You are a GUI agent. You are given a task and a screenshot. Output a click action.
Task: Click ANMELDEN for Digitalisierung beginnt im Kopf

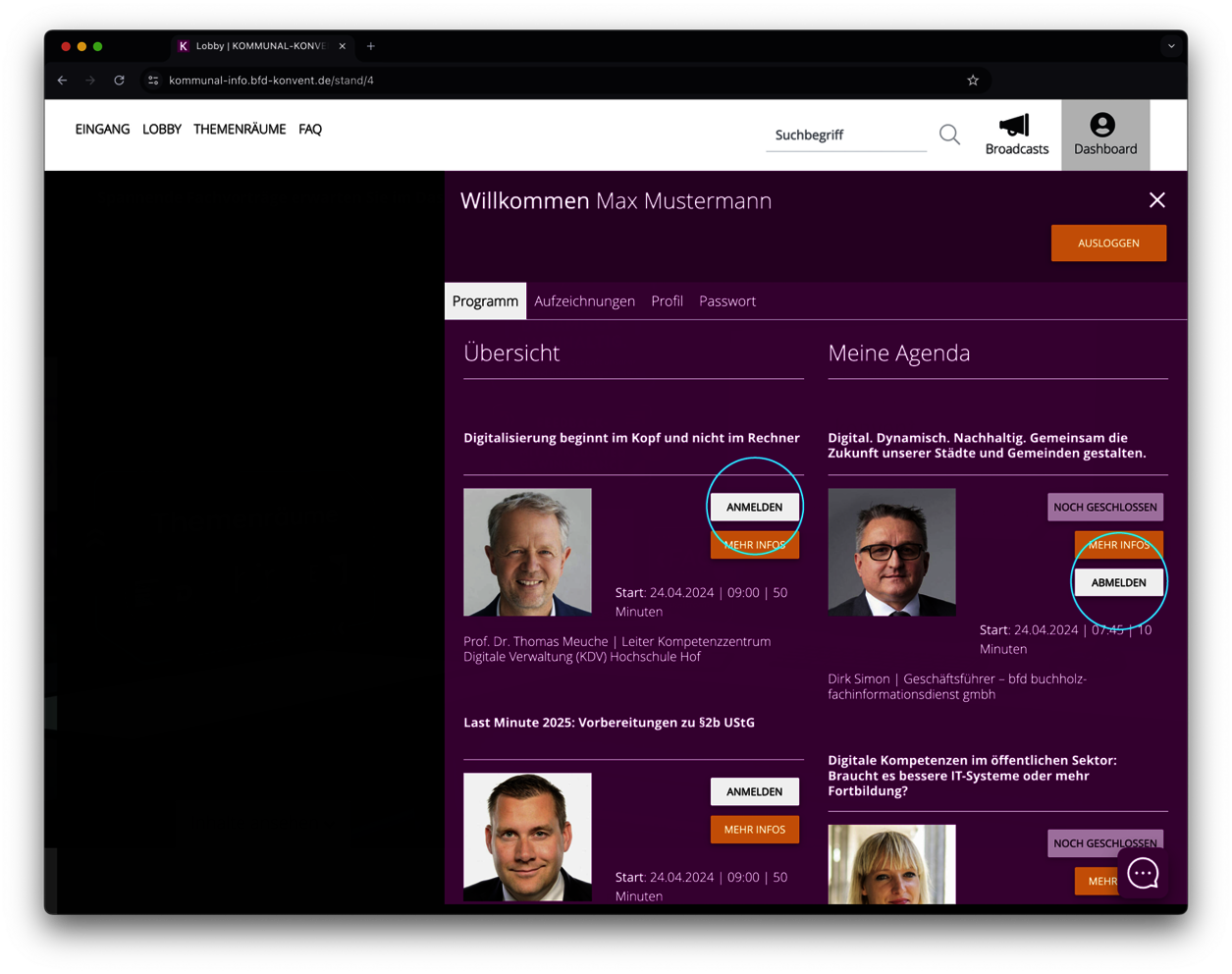(754, 508)
